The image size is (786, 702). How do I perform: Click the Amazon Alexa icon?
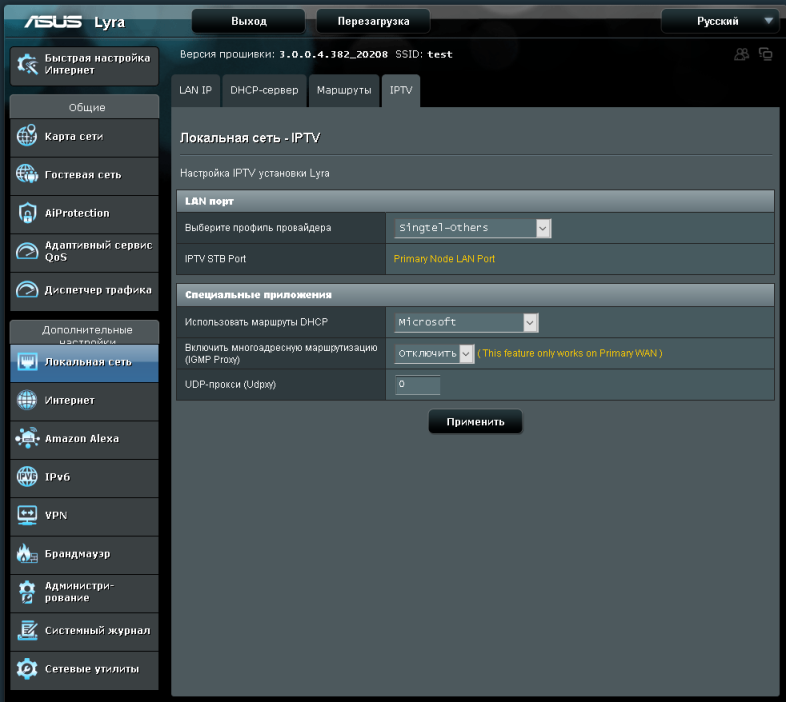[x=27, y=438]
